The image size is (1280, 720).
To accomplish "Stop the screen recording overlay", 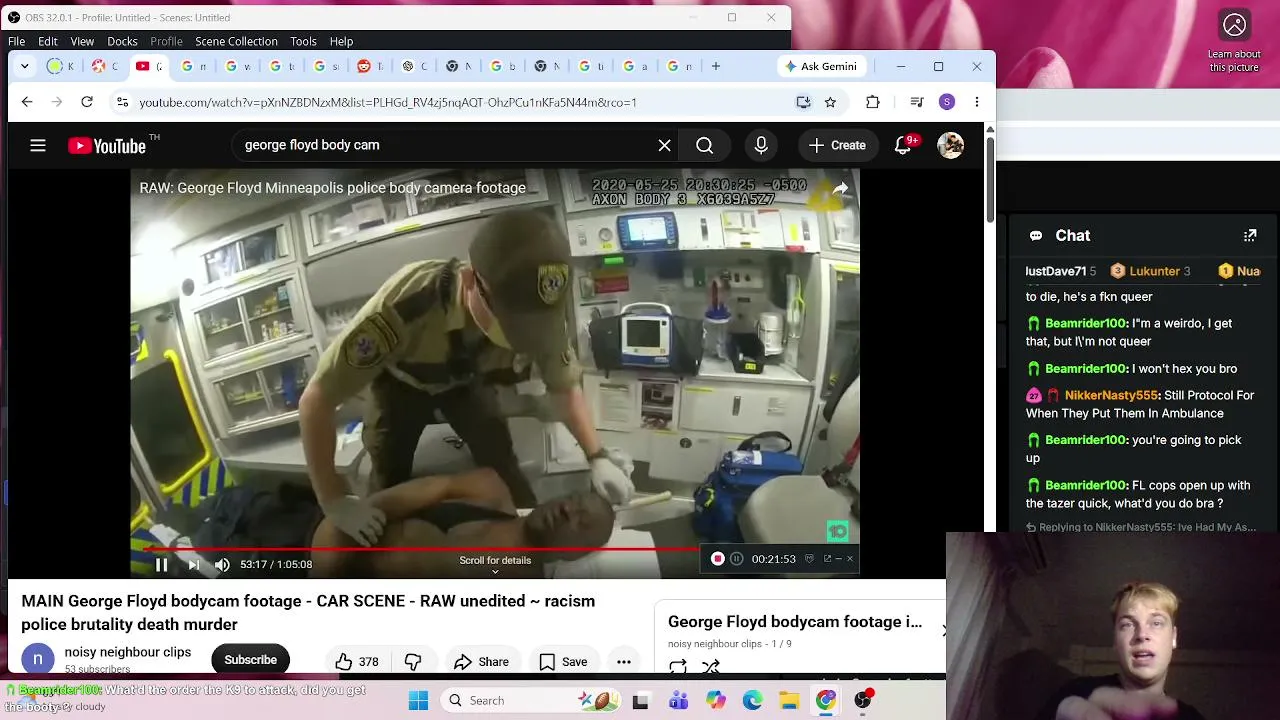I will pyautogui.click(x=717, y=559).
